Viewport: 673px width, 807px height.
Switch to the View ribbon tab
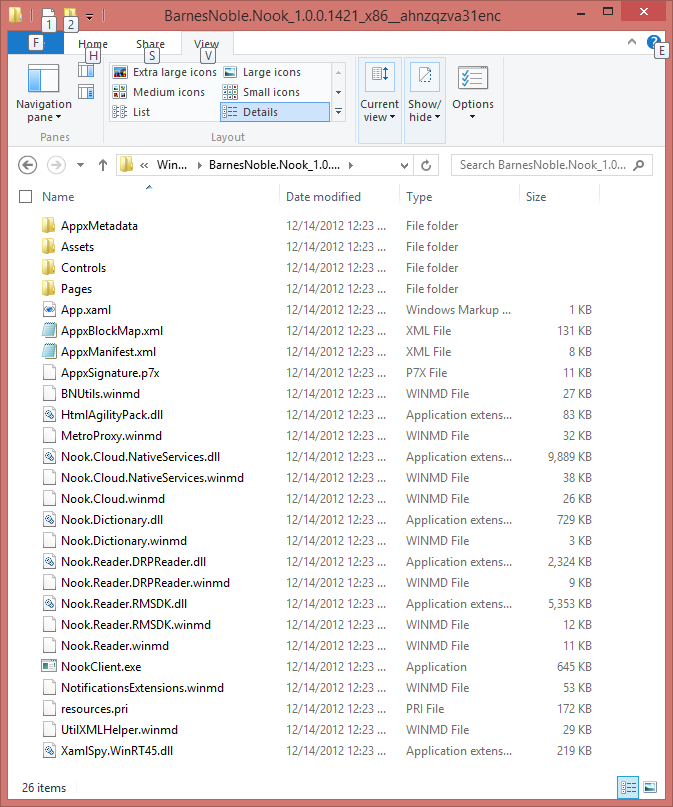click(x=206, y=44)
